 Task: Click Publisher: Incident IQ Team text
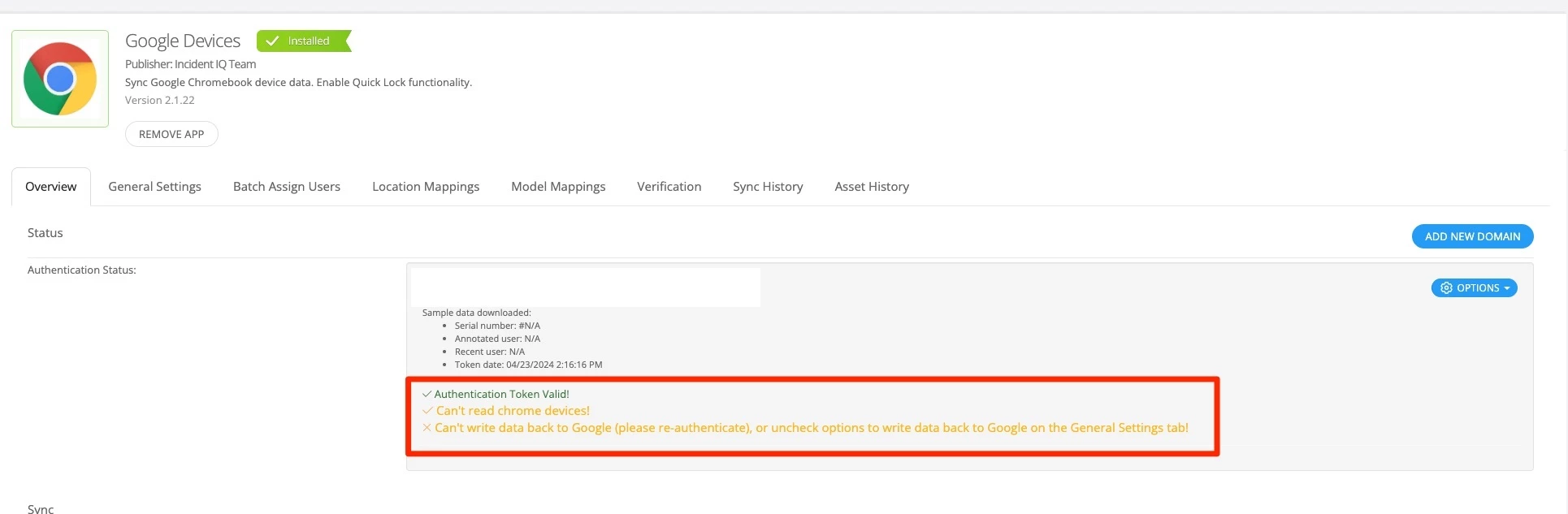(190, 64)
